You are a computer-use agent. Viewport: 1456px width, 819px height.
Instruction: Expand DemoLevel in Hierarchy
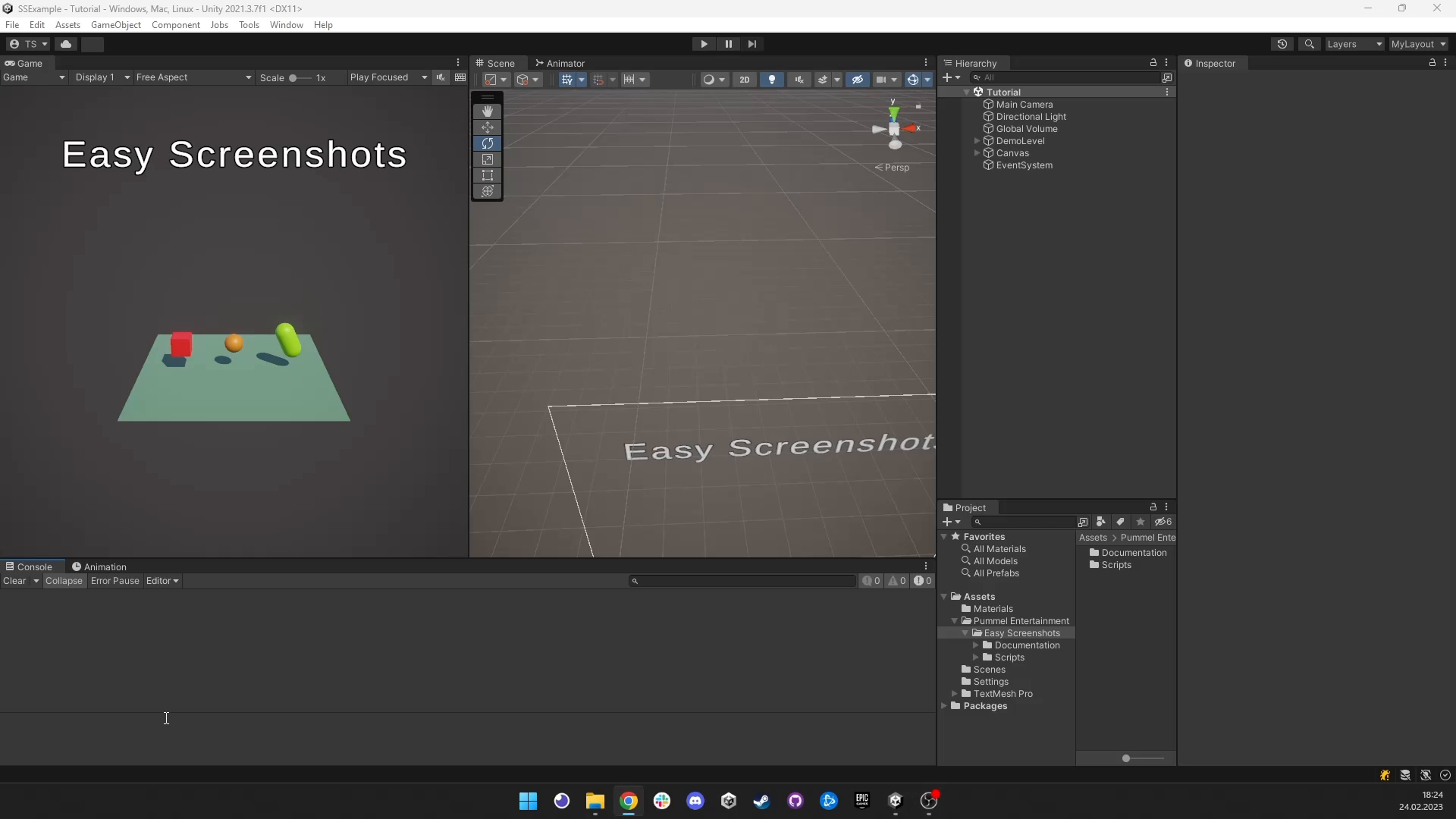pos(977,141)
